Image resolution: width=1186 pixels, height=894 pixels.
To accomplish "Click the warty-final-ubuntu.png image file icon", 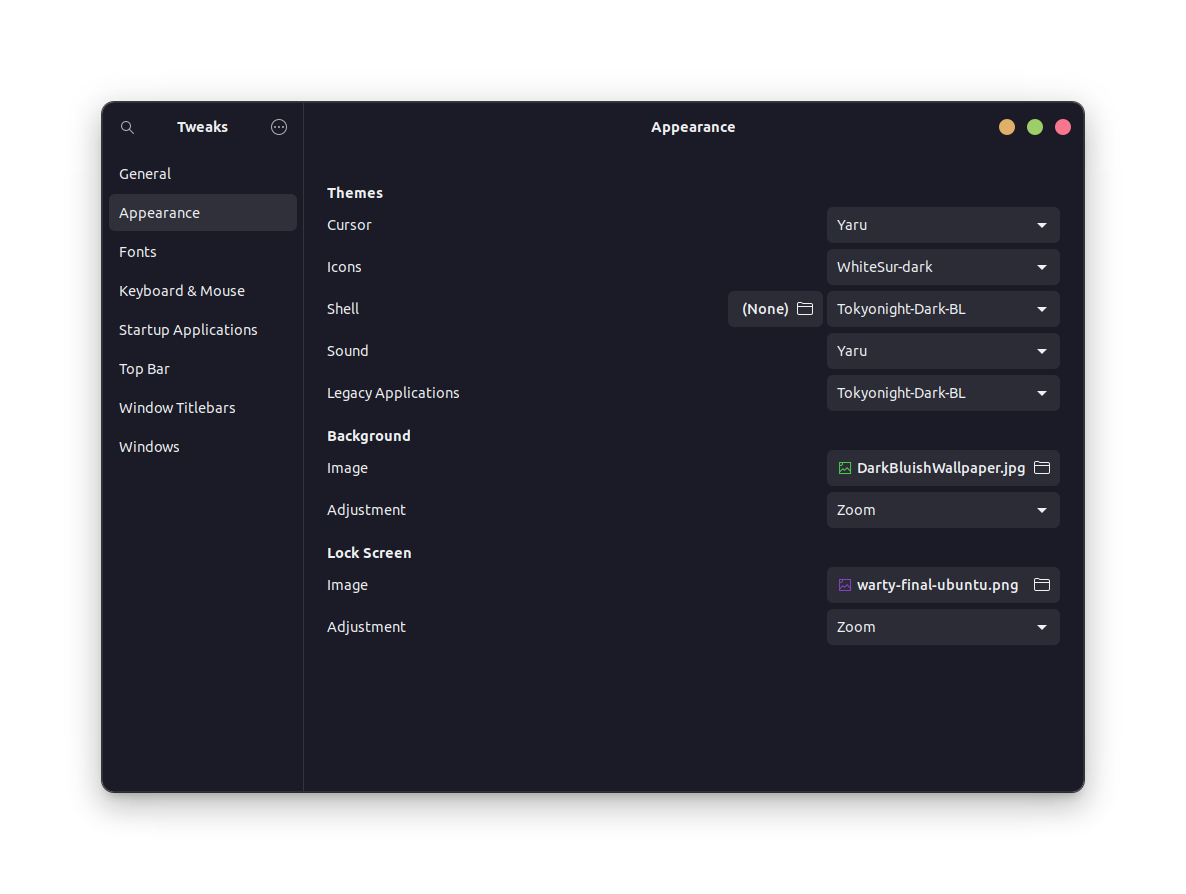I will [x=845, y=585].
